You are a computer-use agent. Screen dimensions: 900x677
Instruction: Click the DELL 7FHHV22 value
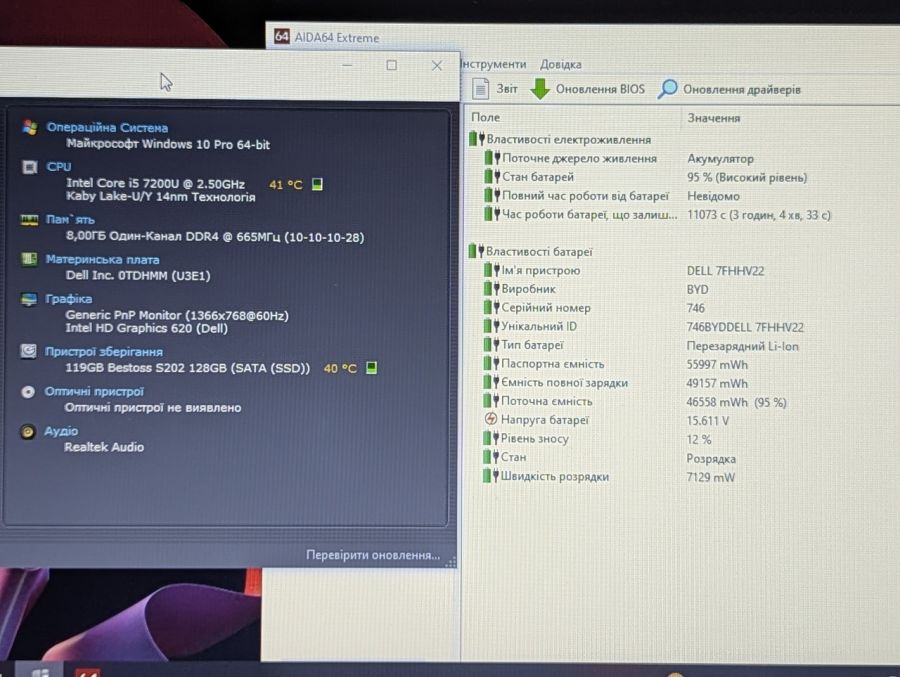tap(726, 271)
